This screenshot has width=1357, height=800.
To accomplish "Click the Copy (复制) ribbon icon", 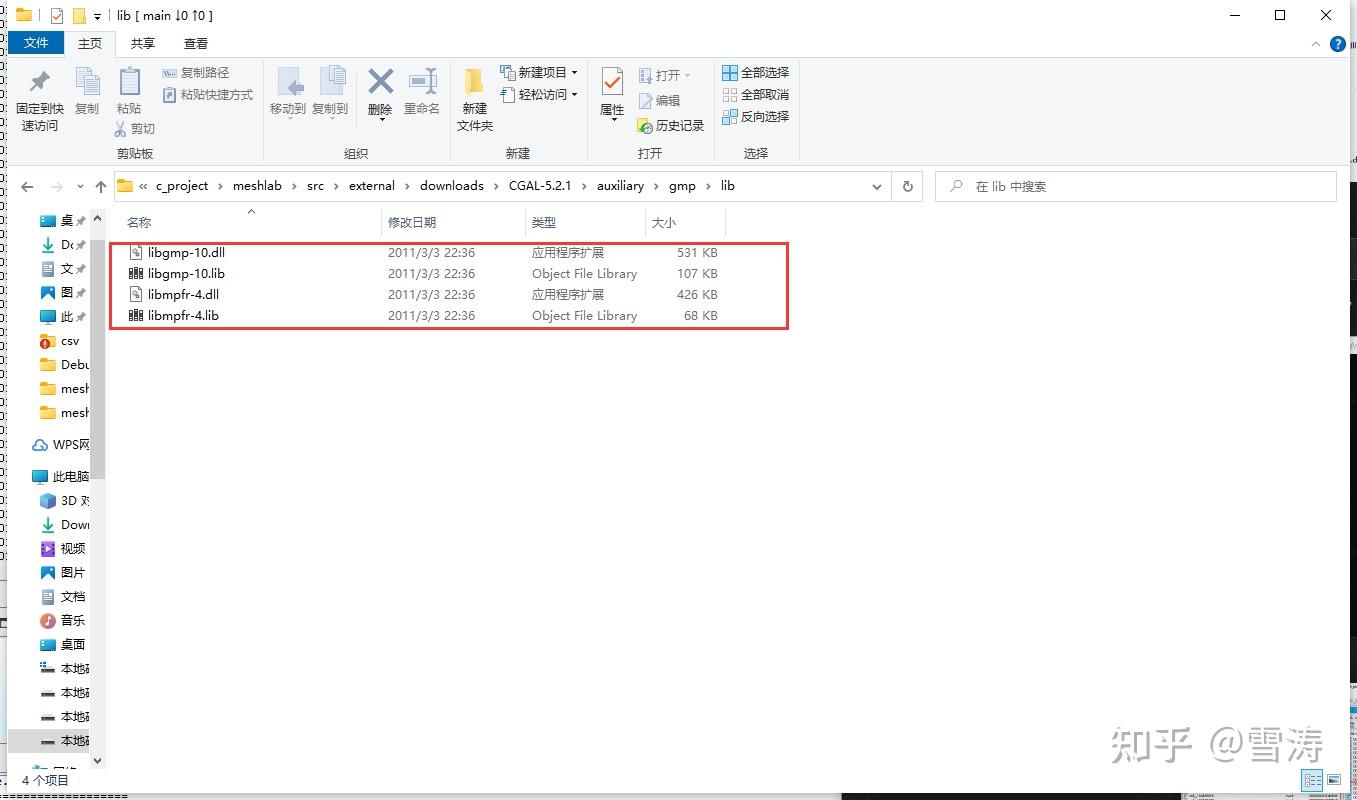I will (87, 82).
